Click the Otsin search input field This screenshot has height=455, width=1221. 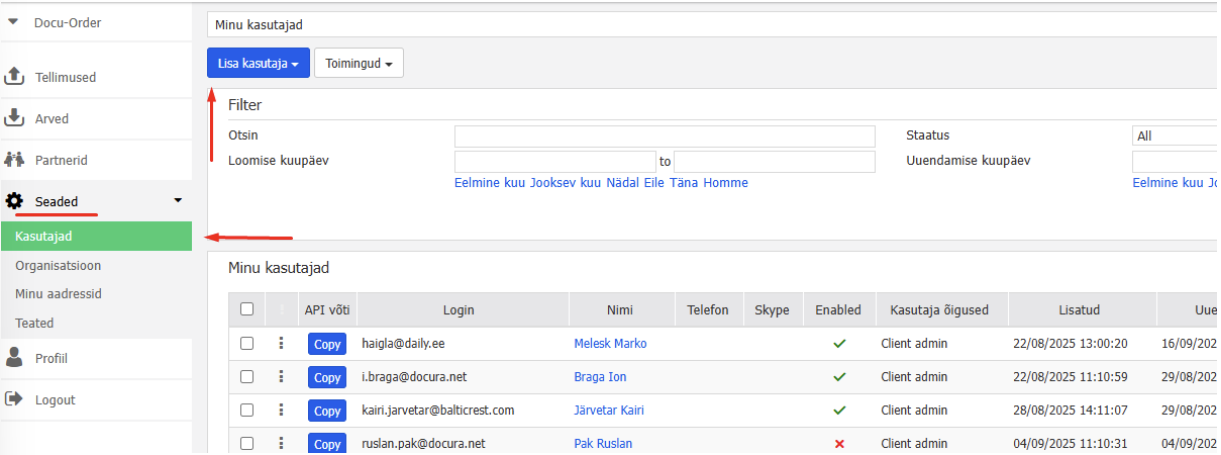[664, 136]
